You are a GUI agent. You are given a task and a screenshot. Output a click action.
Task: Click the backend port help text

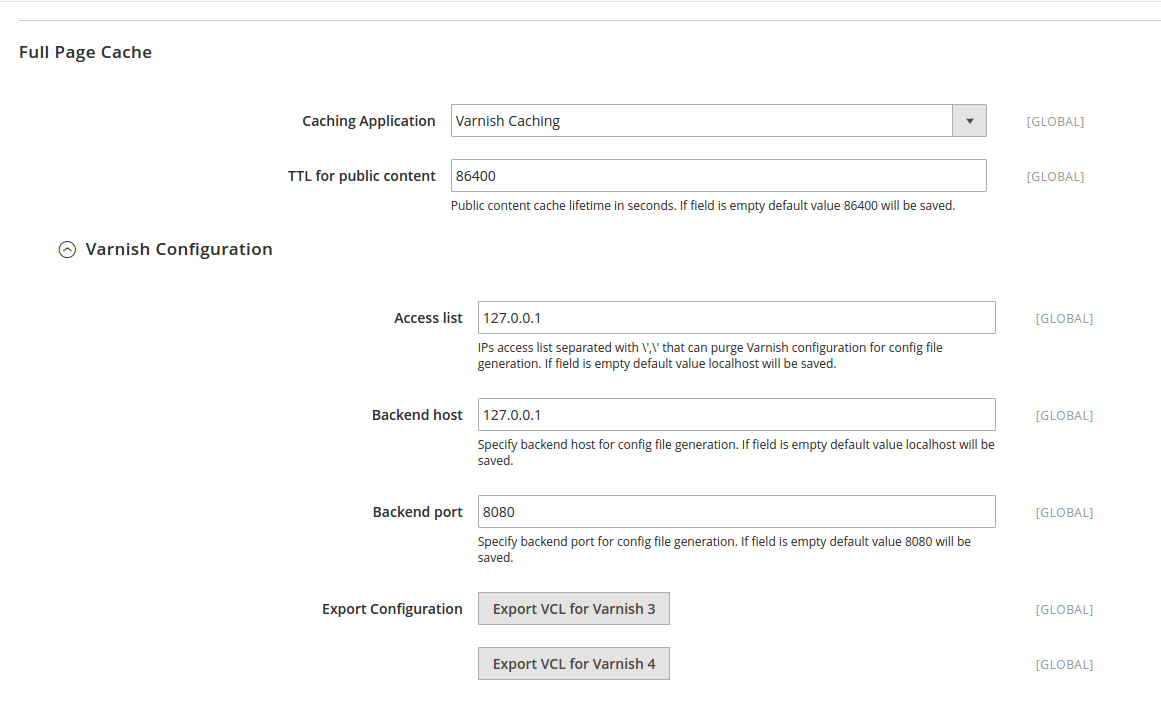pyautogui.click(x=724, y=549)
